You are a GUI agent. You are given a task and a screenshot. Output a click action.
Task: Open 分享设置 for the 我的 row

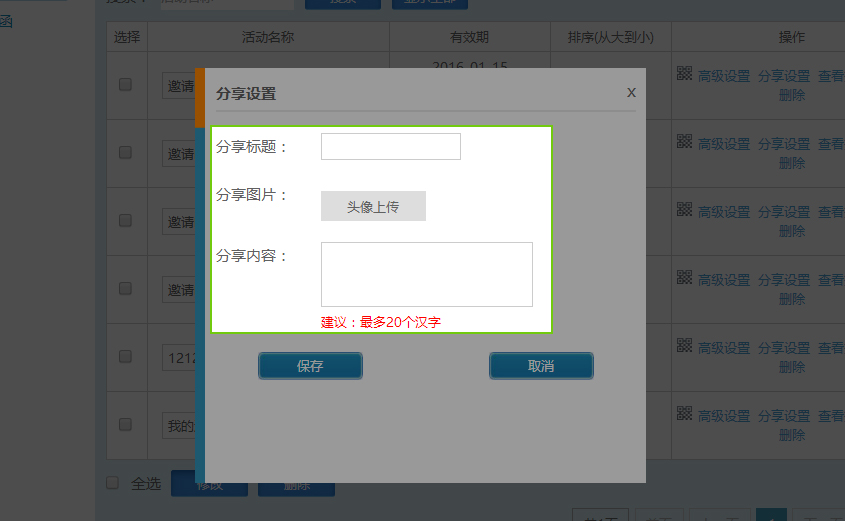[784, 416]
